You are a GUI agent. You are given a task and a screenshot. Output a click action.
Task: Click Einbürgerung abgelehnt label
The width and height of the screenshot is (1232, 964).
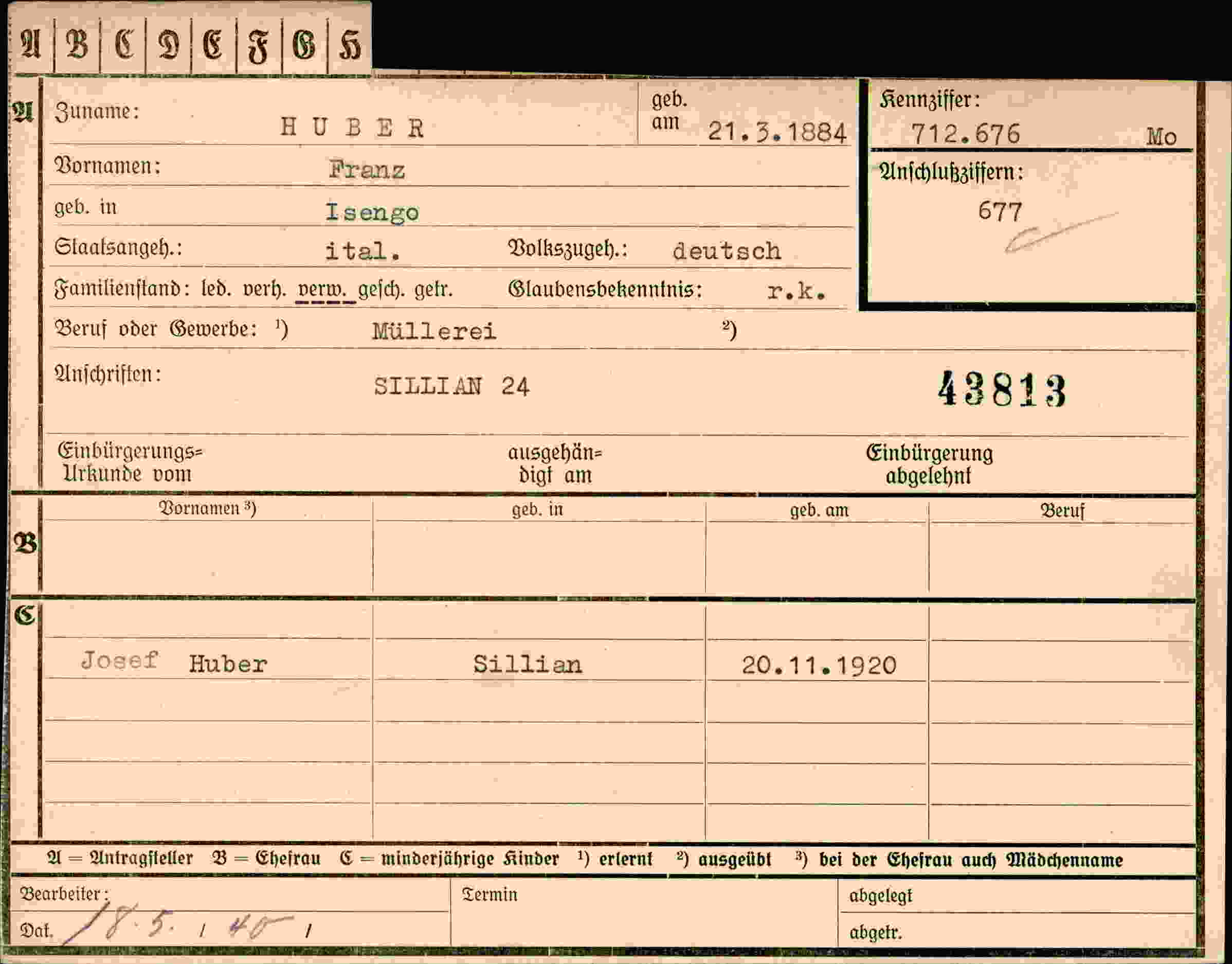[x=929, y=465]
